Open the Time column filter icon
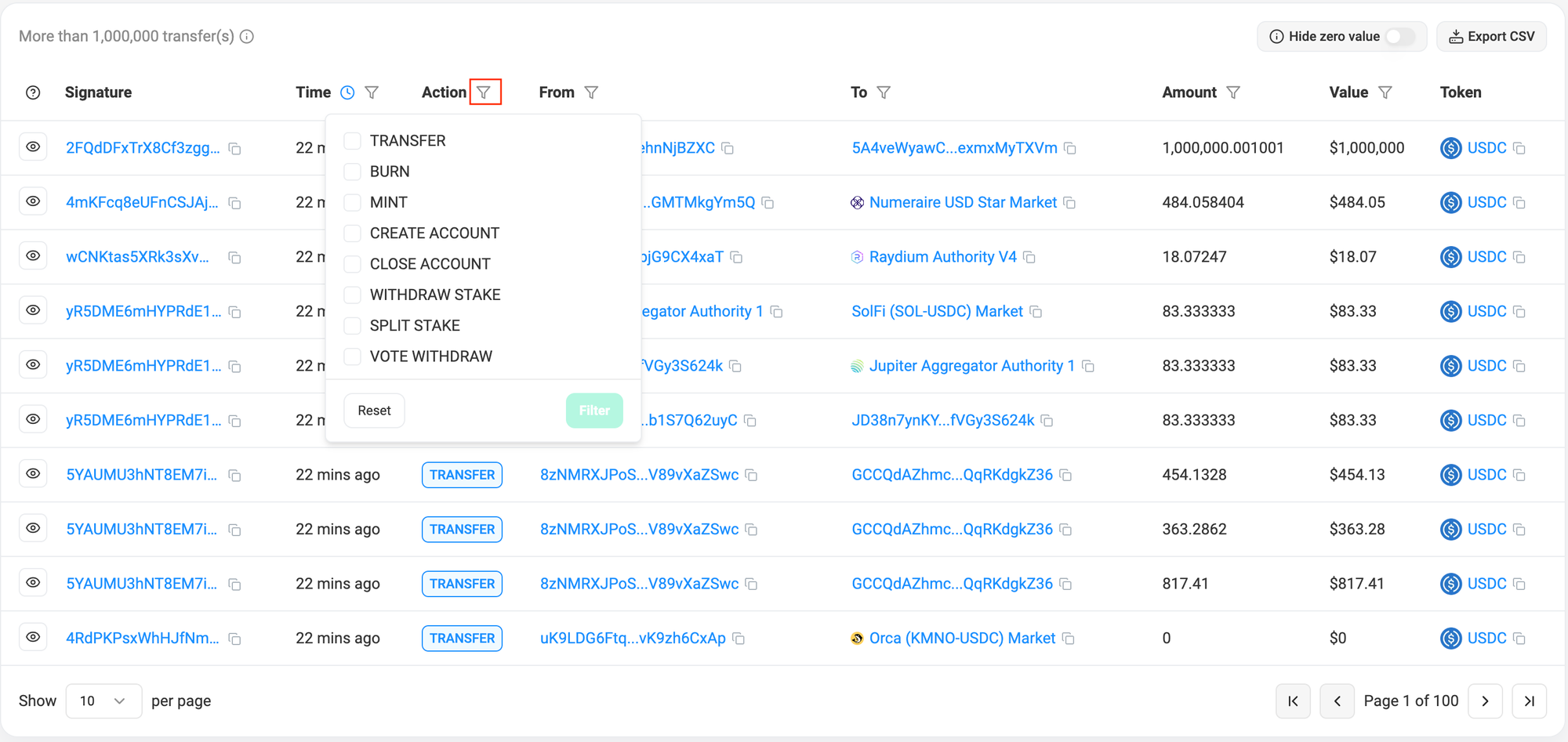 [x=372, y=92]
